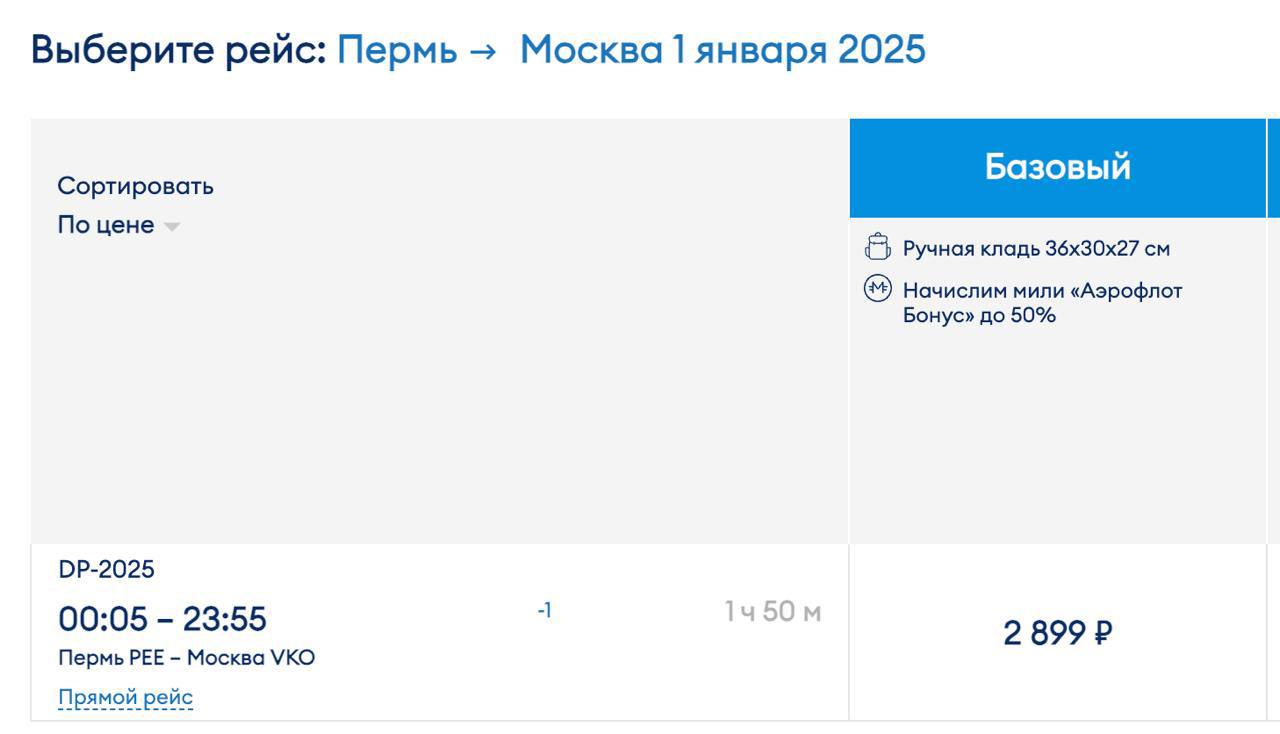The image size is (1280, 734).
Task: Choose the 2 899 ₽ fare
Action: click(x=1057, y=633)
